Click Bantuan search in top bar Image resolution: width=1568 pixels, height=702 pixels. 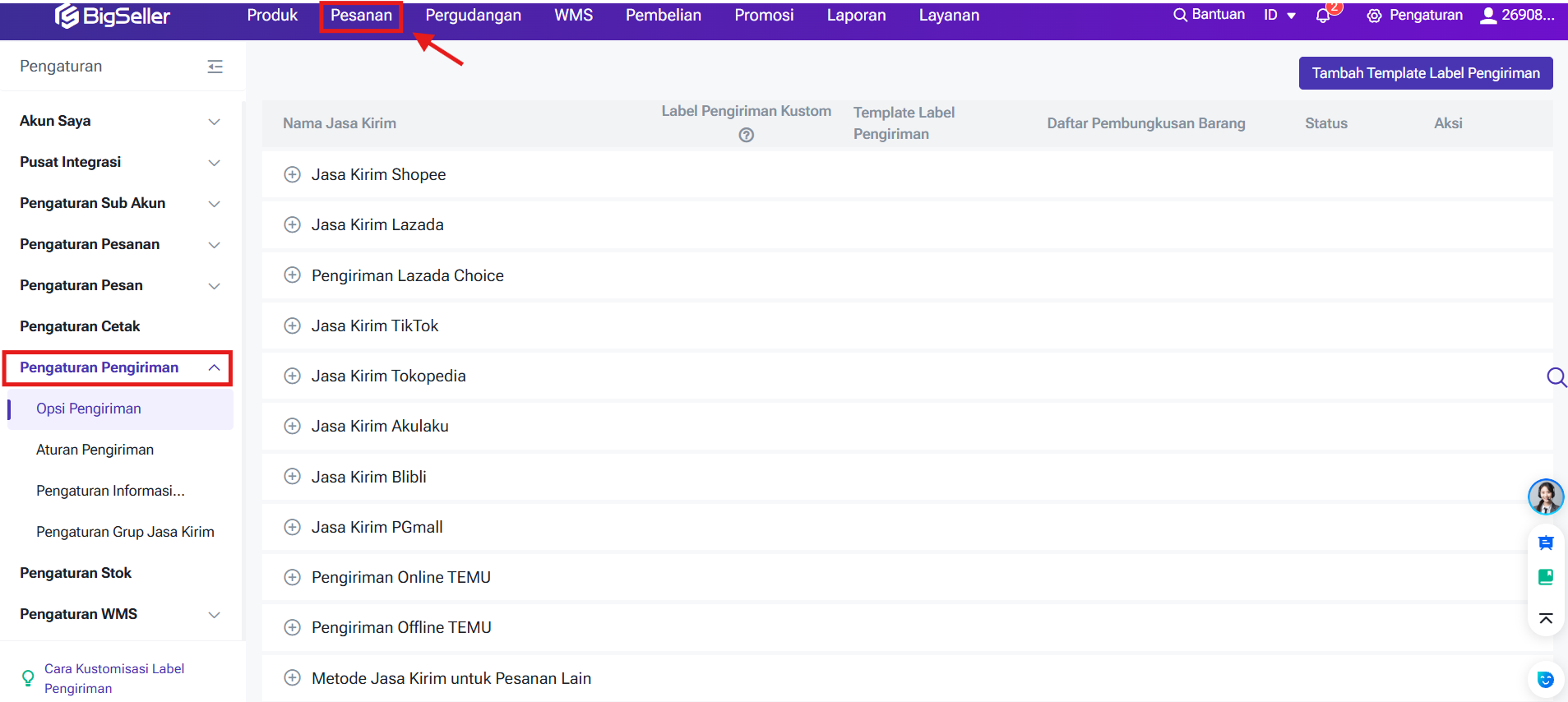pyautogui.click(x=1209, y=15)
